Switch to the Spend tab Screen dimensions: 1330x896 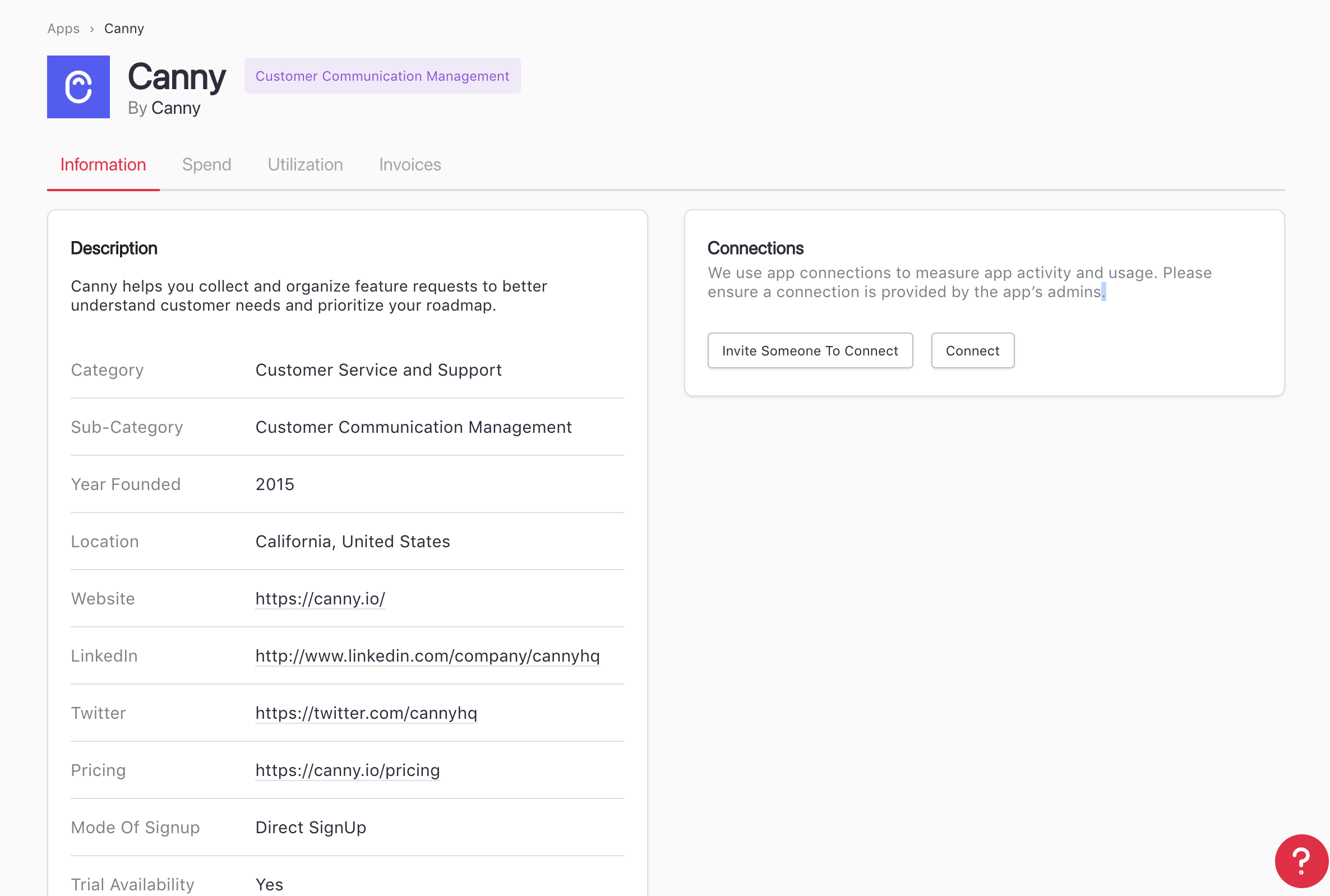pos(206,165)
